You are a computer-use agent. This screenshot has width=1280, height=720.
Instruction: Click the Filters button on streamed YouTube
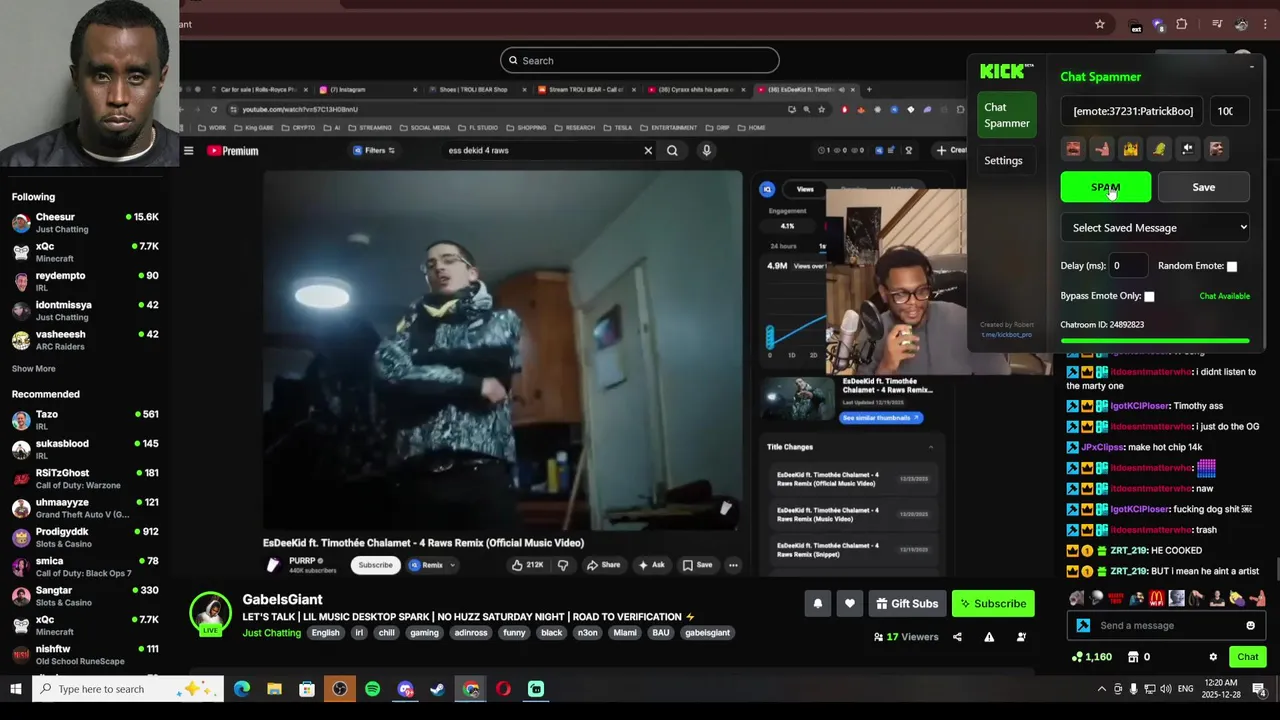coord(374,151)
